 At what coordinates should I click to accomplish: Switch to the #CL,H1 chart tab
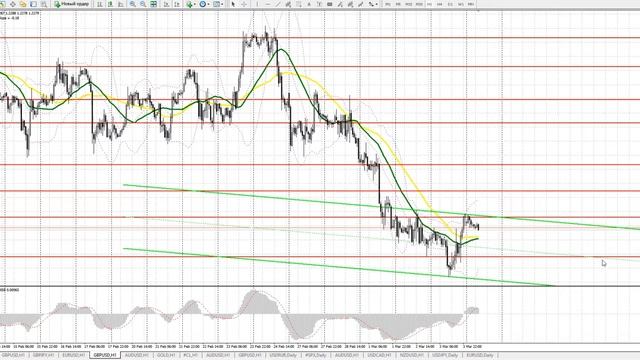[x=191, y=355]
